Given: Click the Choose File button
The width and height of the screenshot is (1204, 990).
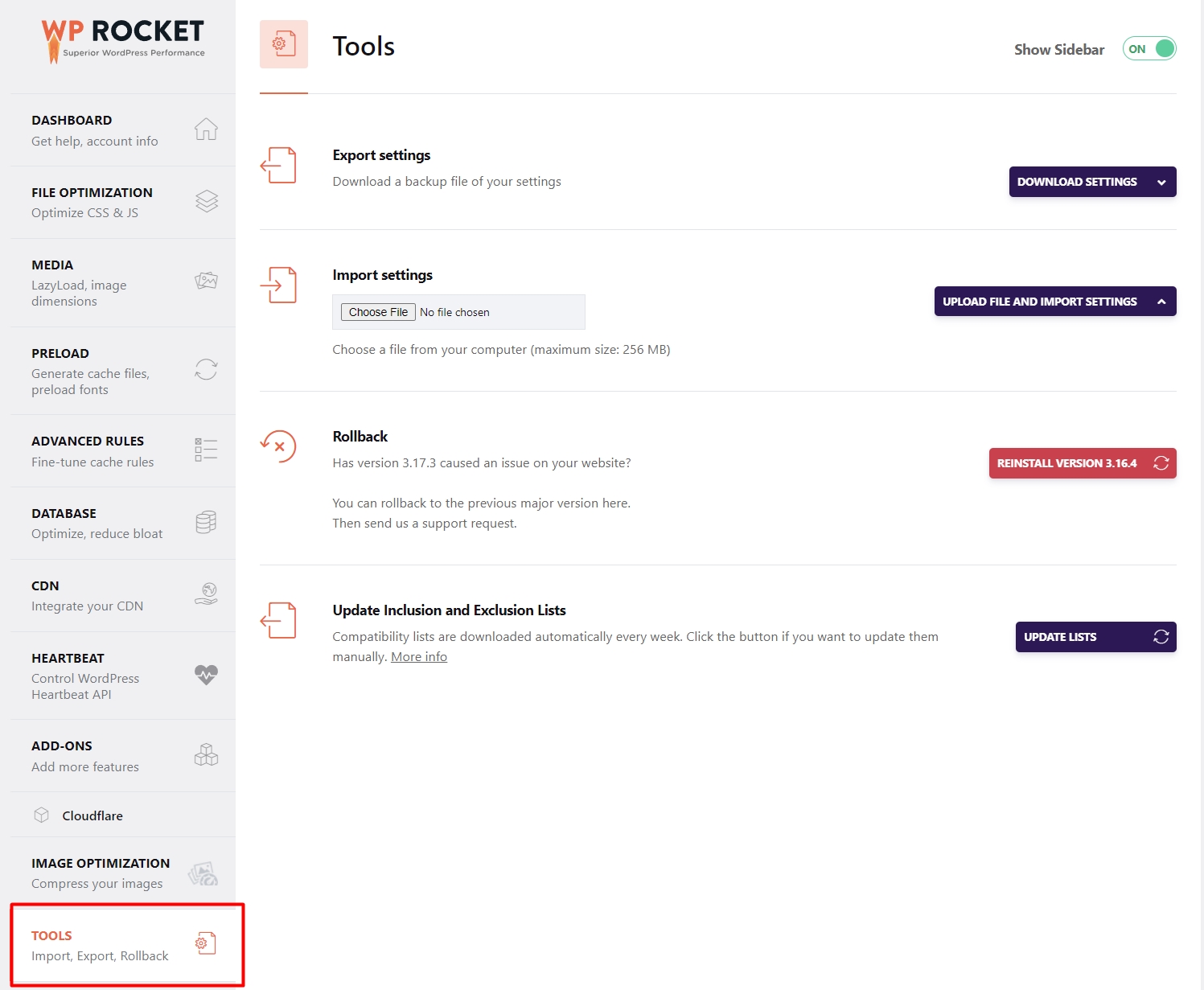Looking at the screenshot, I should pyautogui.click(x=378, y=312).
